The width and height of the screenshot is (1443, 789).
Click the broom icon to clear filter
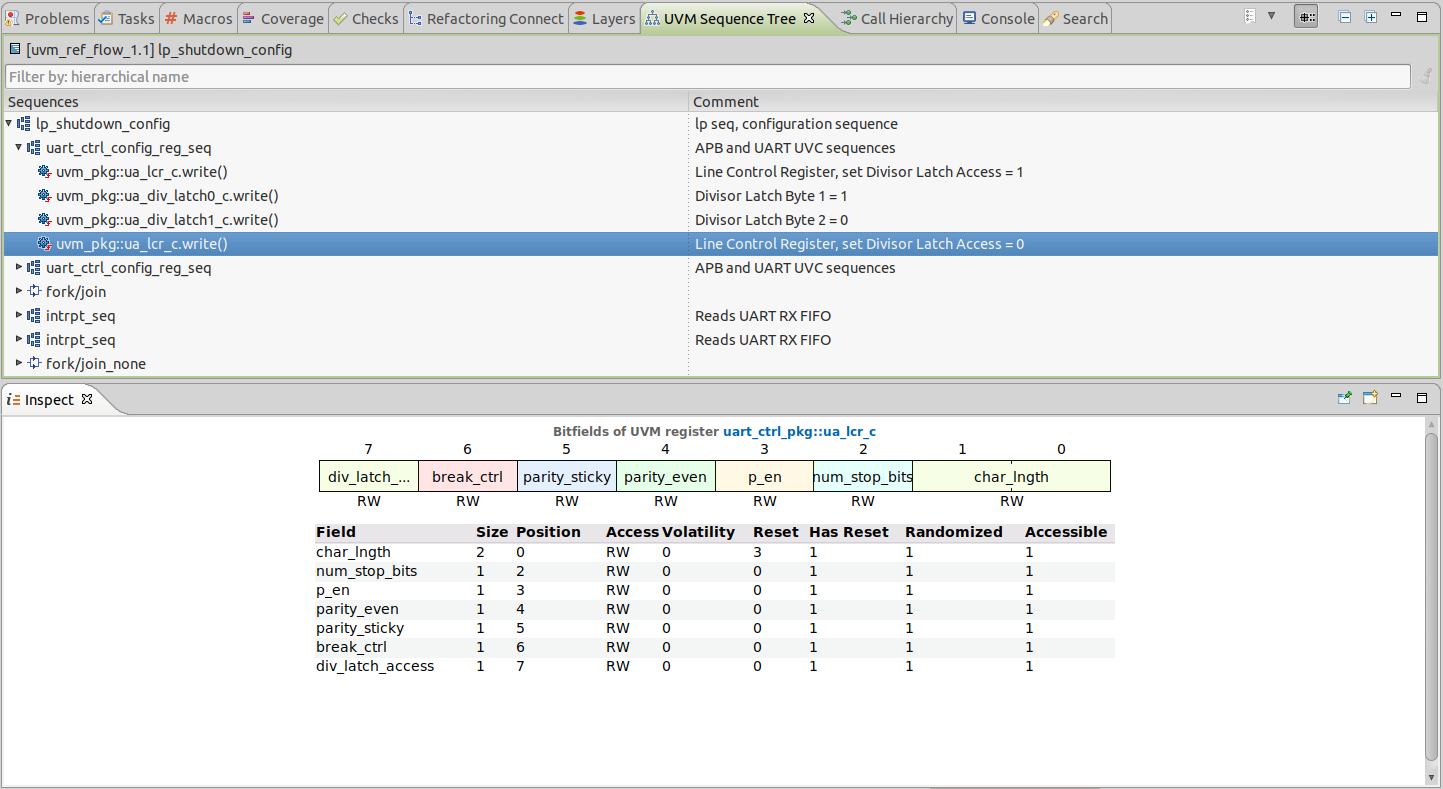pos(1426,77)
